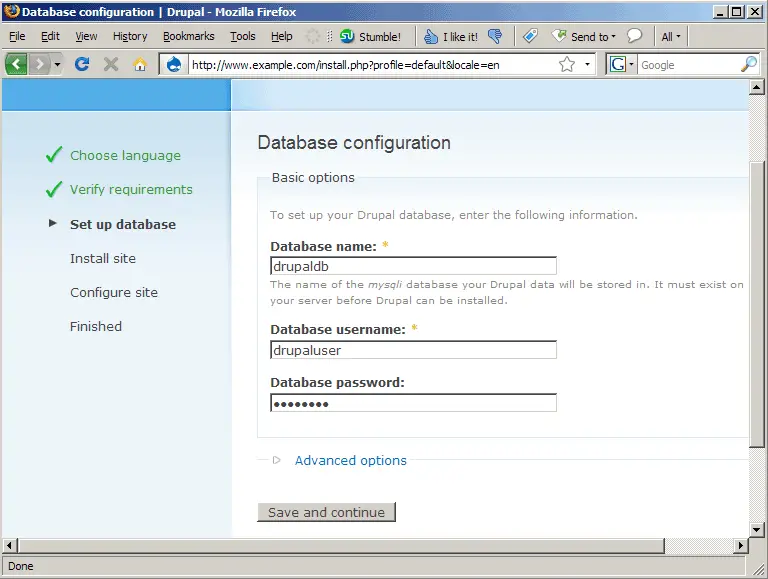Open the All topics dropdown

pos(671,37)
